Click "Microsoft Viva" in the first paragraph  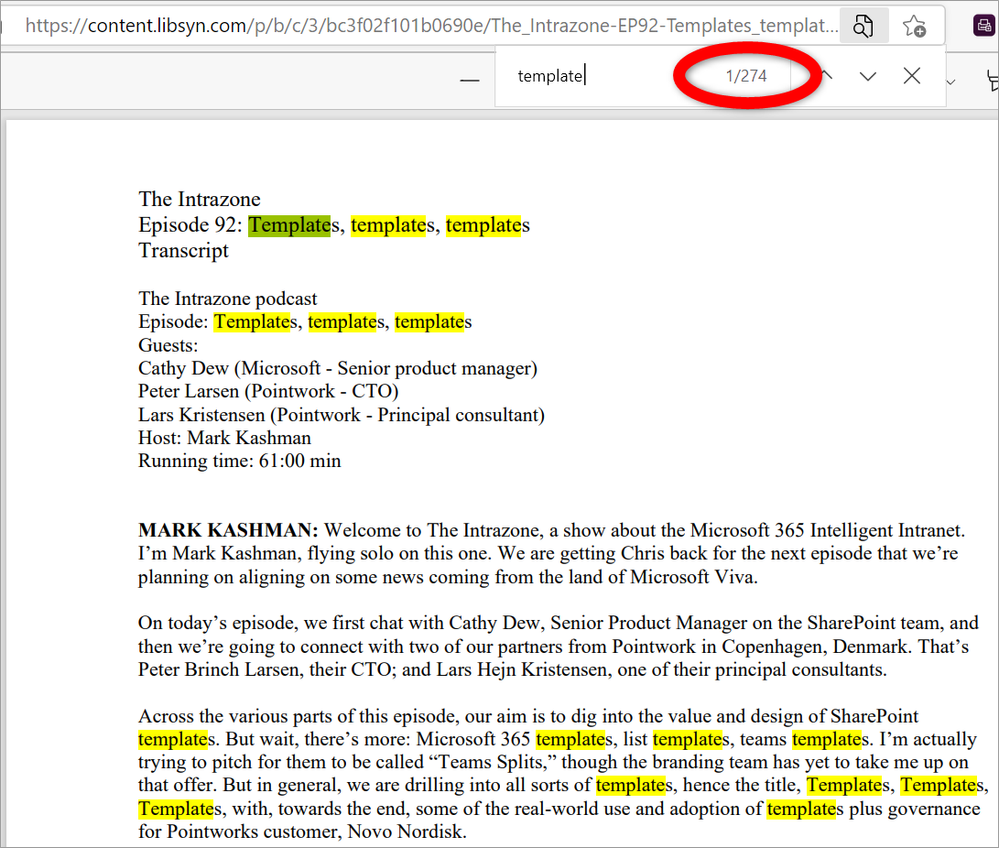[x=693, y=577]
